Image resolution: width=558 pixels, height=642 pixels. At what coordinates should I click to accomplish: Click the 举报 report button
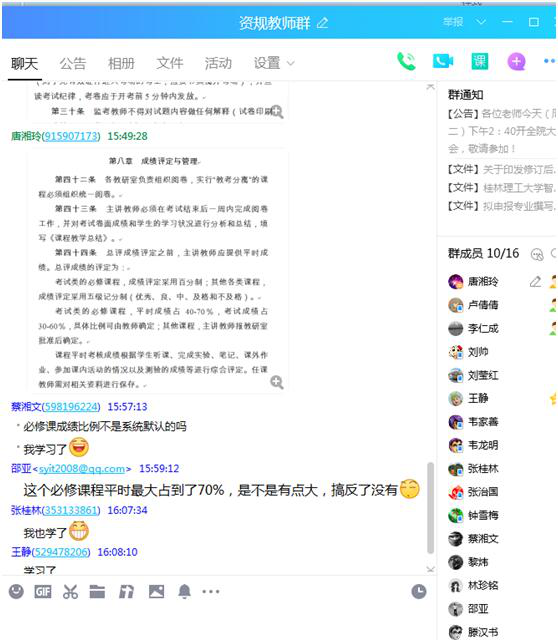453,22
